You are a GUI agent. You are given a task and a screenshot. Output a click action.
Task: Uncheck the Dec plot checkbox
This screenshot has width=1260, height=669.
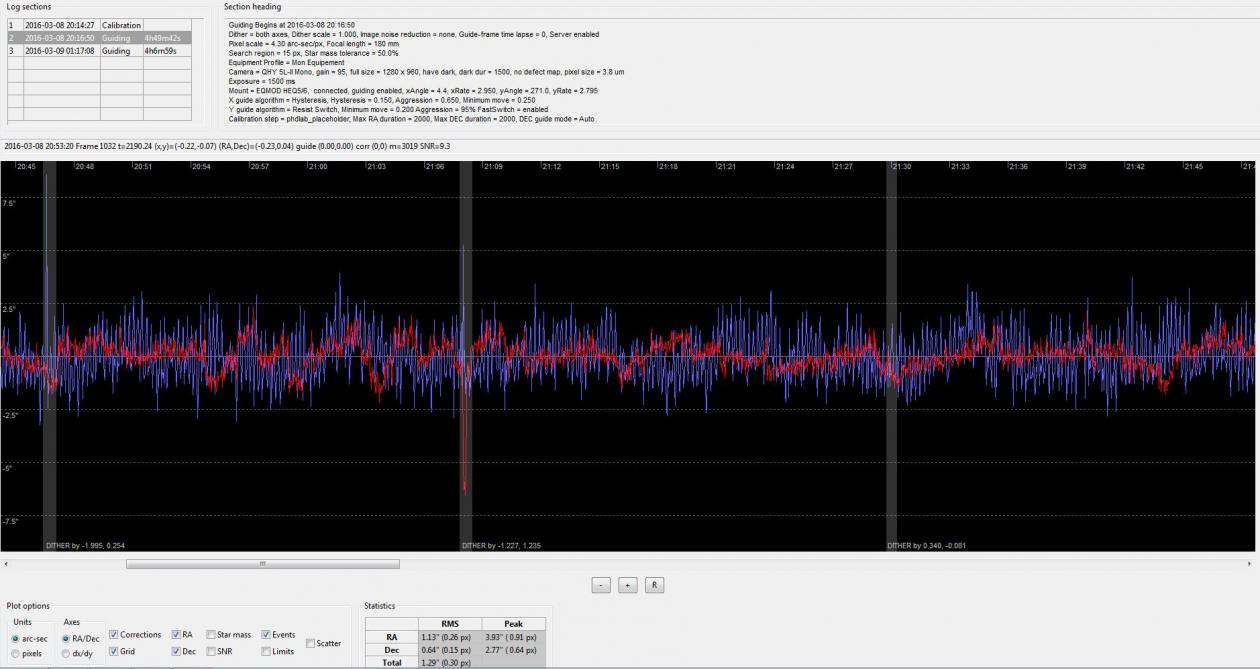point(176,651)
